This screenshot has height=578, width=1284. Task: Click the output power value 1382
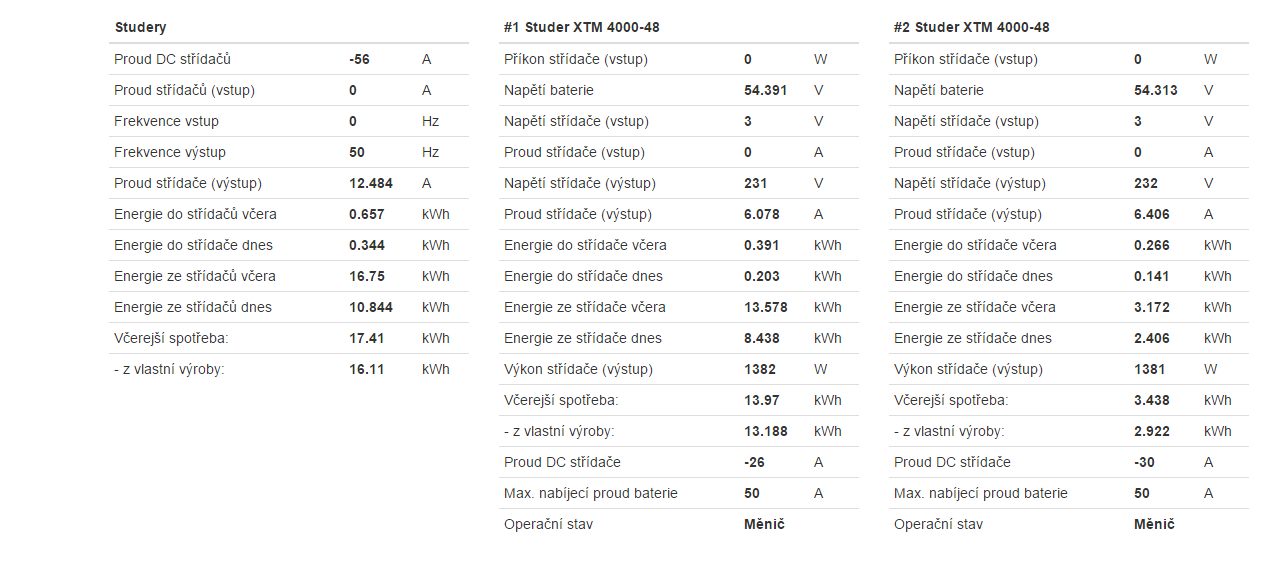[x=760, y=369]
